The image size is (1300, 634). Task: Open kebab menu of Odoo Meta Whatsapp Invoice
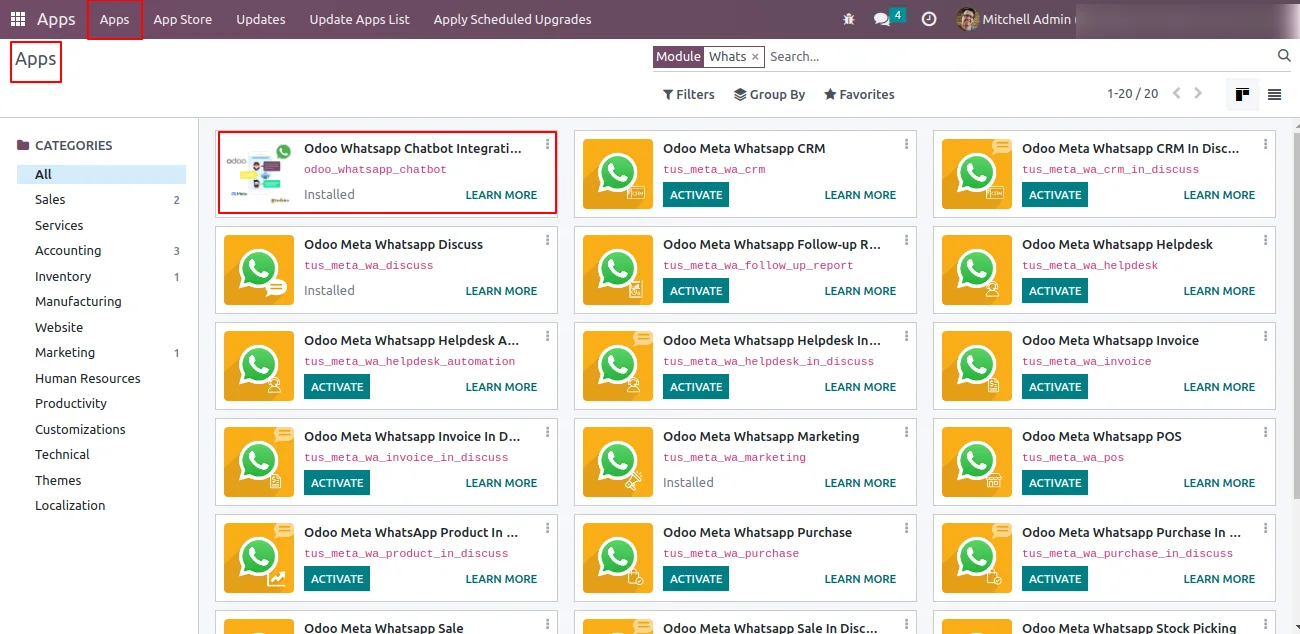tap(1266, 336)
